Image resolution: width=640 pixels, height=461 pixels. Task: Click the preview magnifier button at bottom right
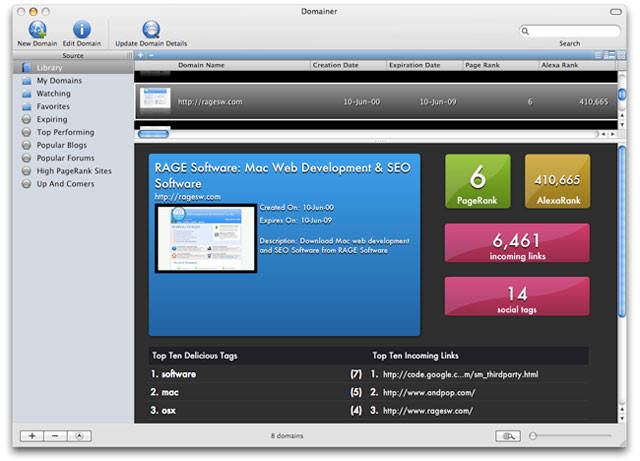508,436
